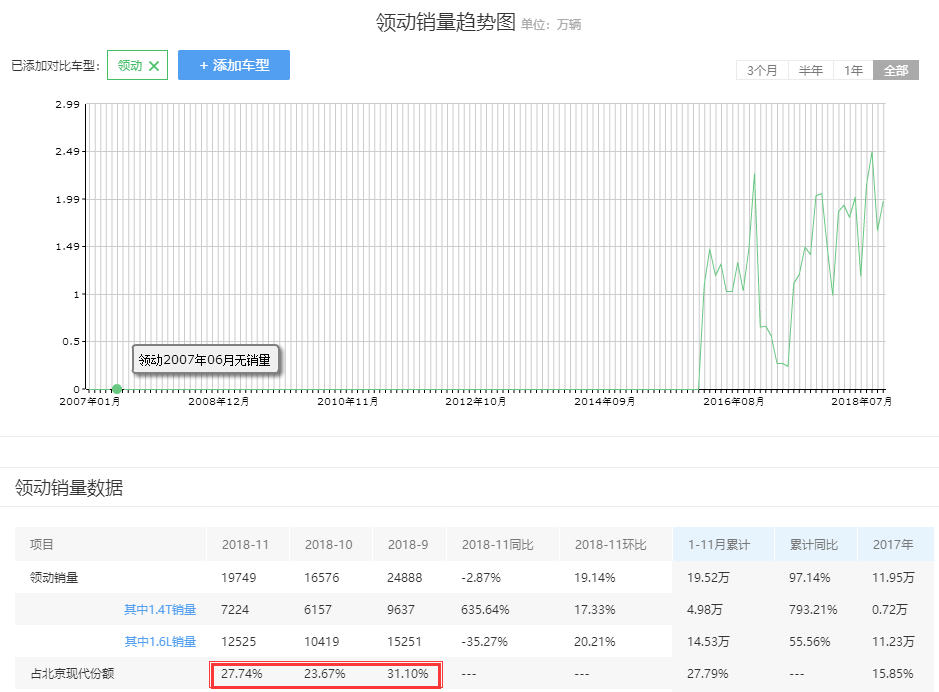This screenshot has height=692, width=939.
Task: Click the -35.27% value
Action: tap(484, 642)
